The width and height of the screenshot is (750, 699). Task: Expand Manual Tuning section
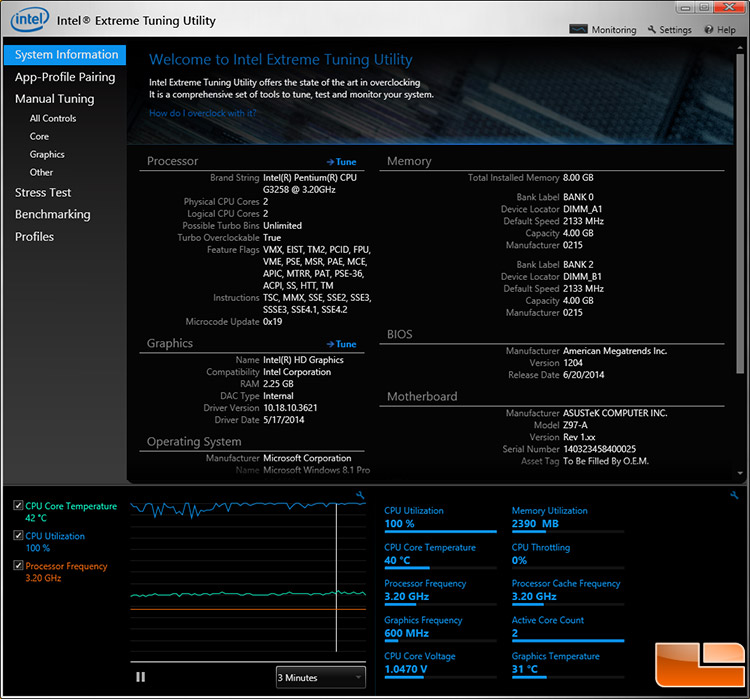click(x=55, y=99)
